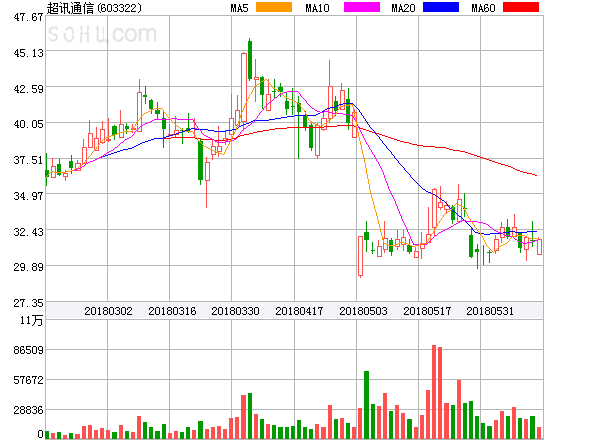Click the 42.59 price axis label
This screenshot has width=600, height=440.
(28, 89)
